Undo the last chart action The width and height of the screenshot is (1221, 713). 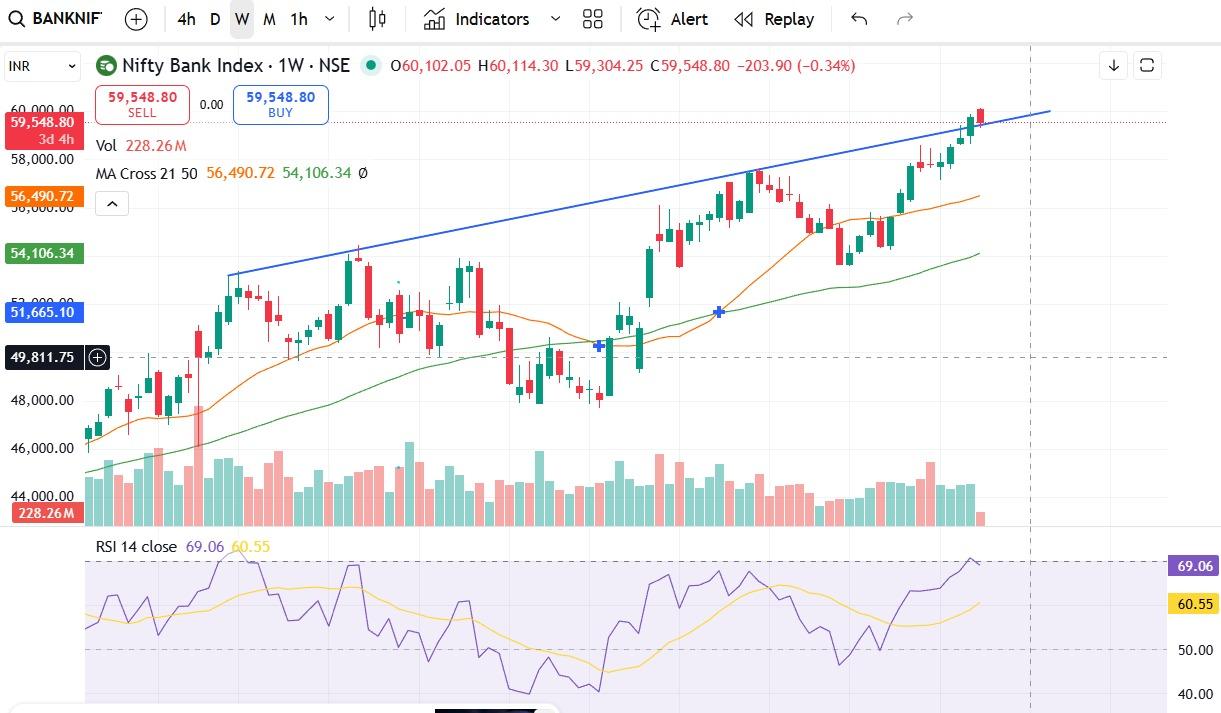[859, 19]
